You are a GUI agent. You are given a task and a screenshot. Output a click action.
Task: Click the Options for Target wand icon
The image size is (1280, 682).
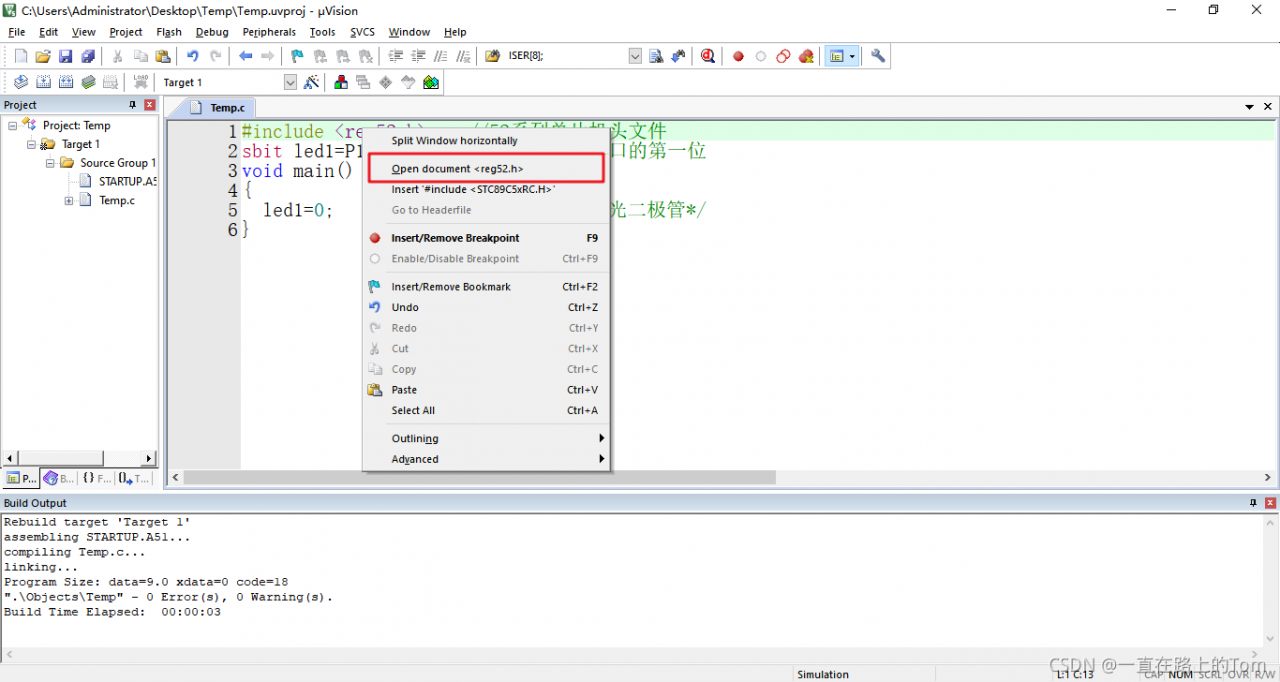click(x=312, y=83)
